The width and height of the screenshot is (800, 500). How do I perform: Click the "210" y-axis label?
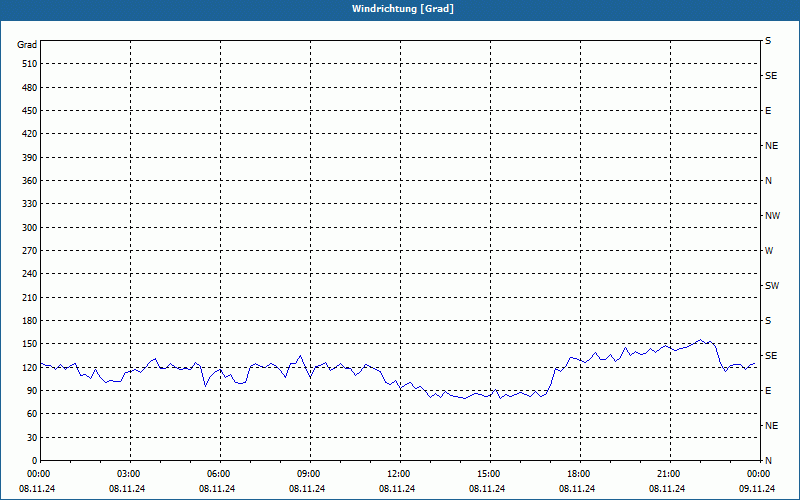pyautogui.click(x=30, y=297)
